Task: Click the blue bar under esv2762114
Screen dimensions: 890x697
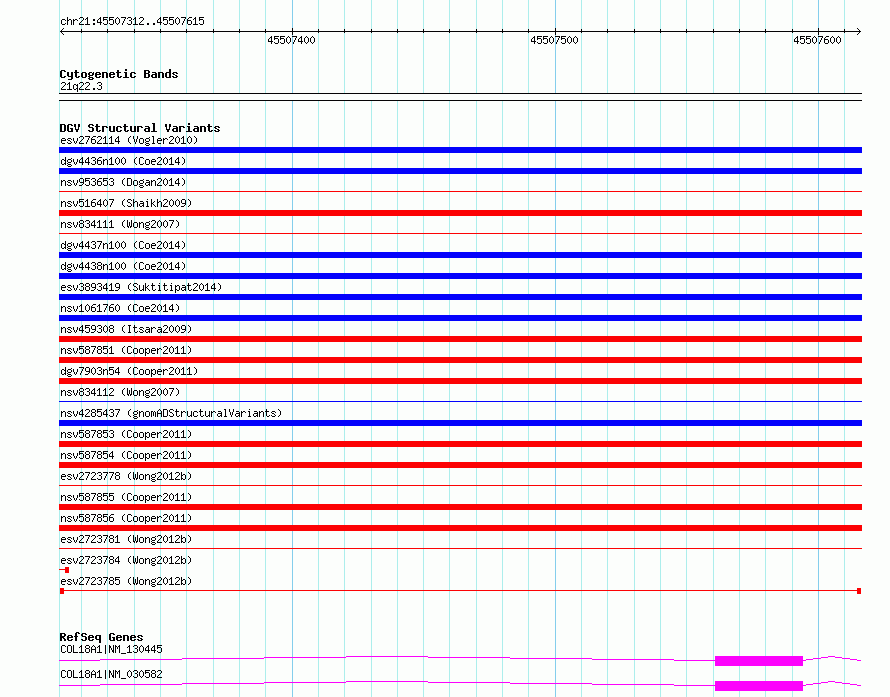Action: [x=460, y=150]
